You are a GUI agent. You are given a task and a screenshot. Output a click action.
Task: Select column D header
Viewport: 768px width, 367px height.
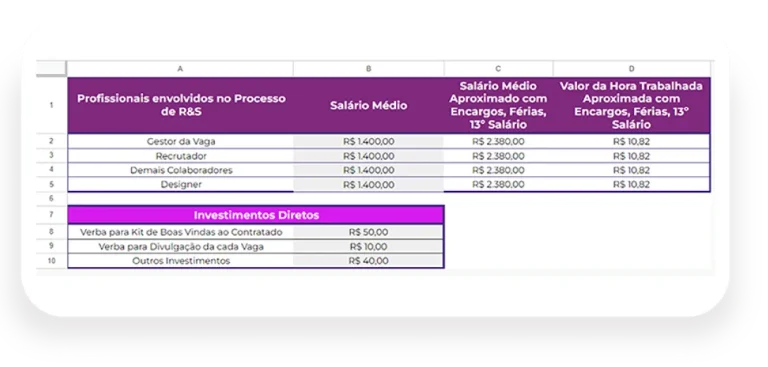tap(631, 69)
